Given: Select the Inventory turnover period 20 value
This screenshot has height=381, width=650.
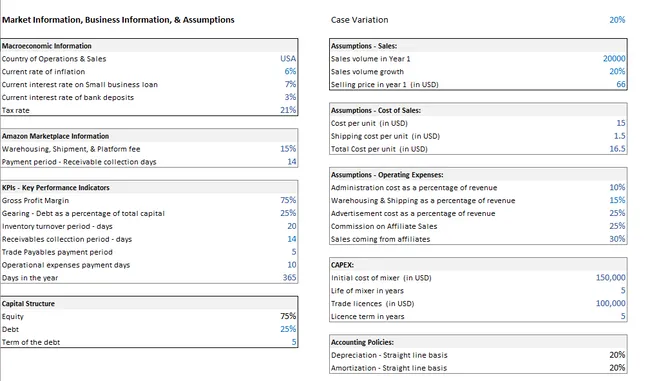Looking at the screenshot, I should pyautogui.click(x=291, y=226).
